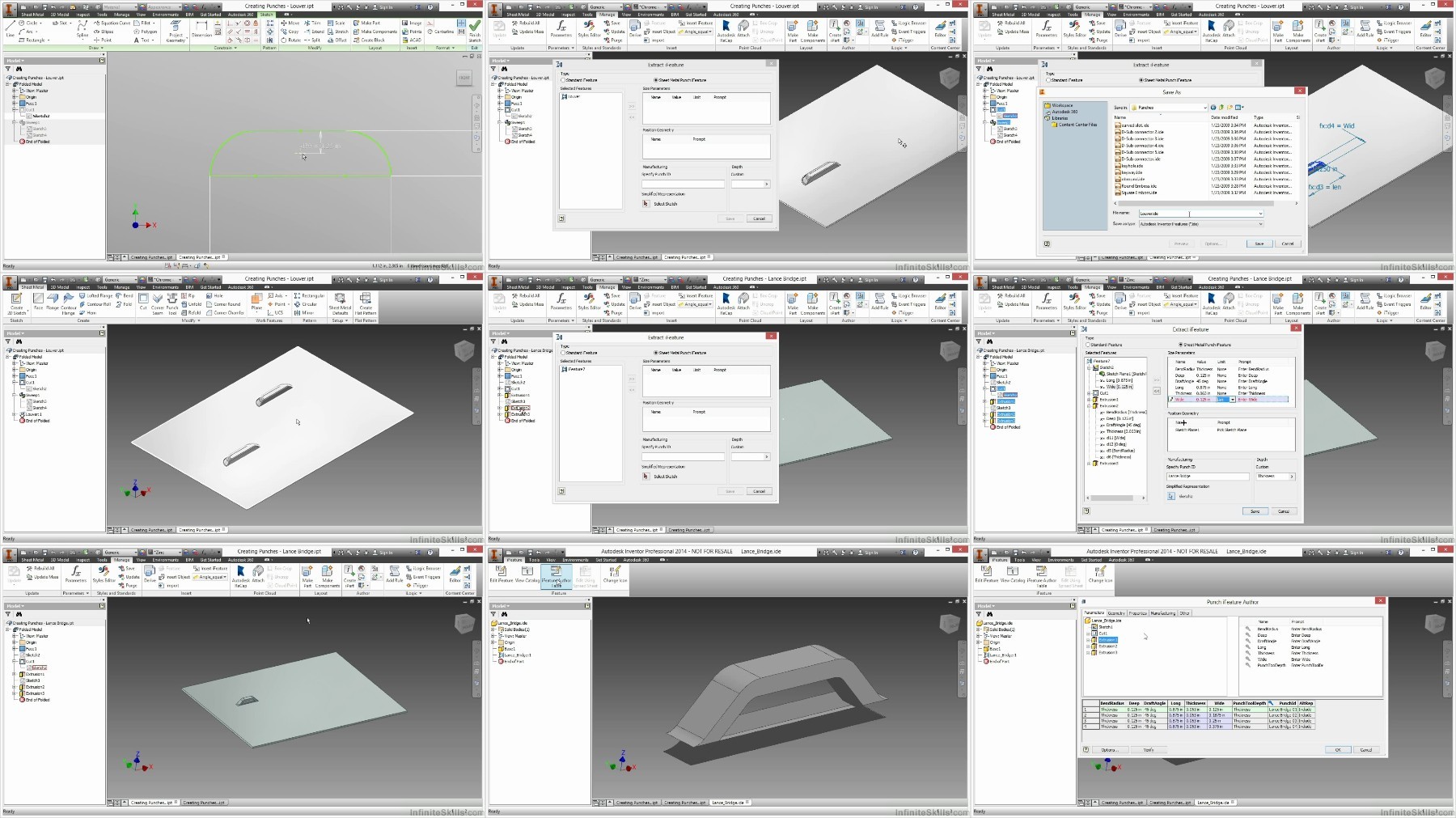
Task: Expand Extrusion3 node in Extract iFeature Selected Features tree
Action: point(1090,464)
